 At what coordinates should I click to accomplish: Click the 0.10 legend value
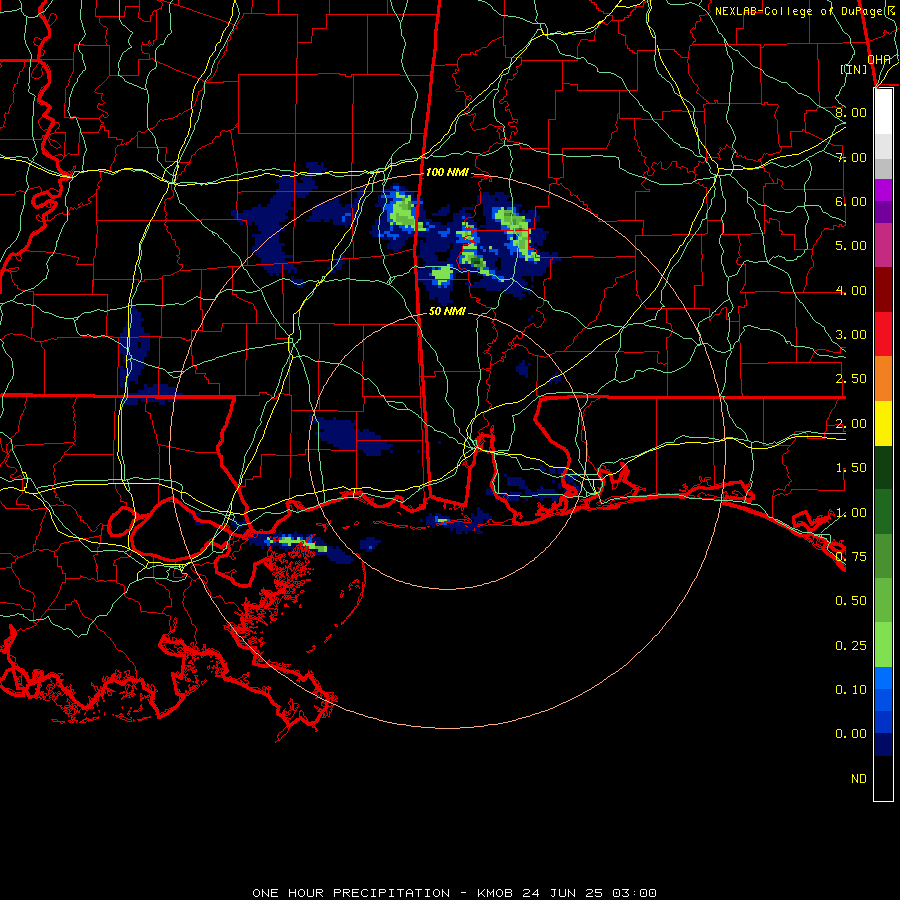pyautogui.click(x=851, y=690)
